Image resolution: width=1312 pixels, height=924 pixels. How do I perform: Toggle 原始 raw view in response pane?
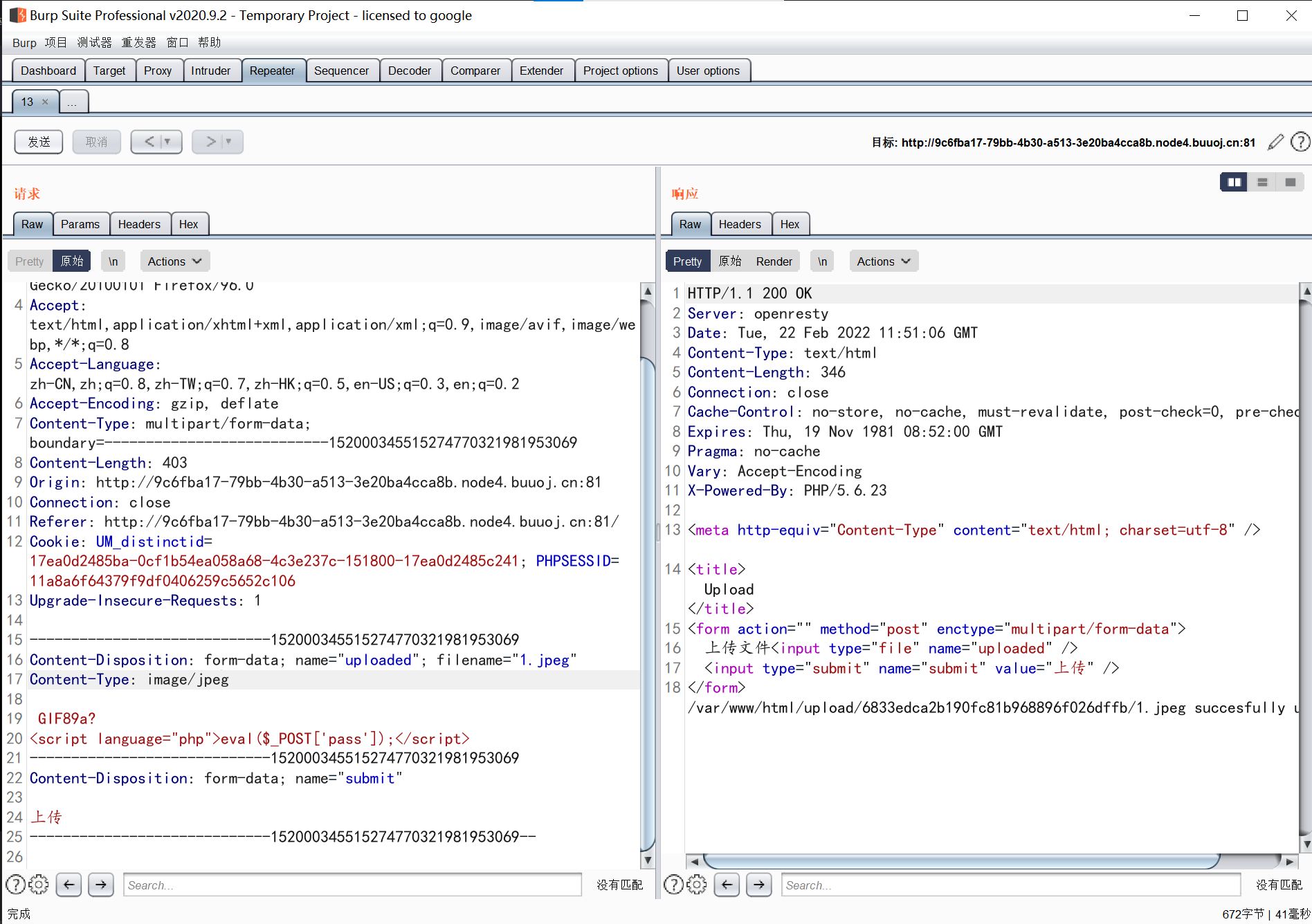click(x=730, y=261)
